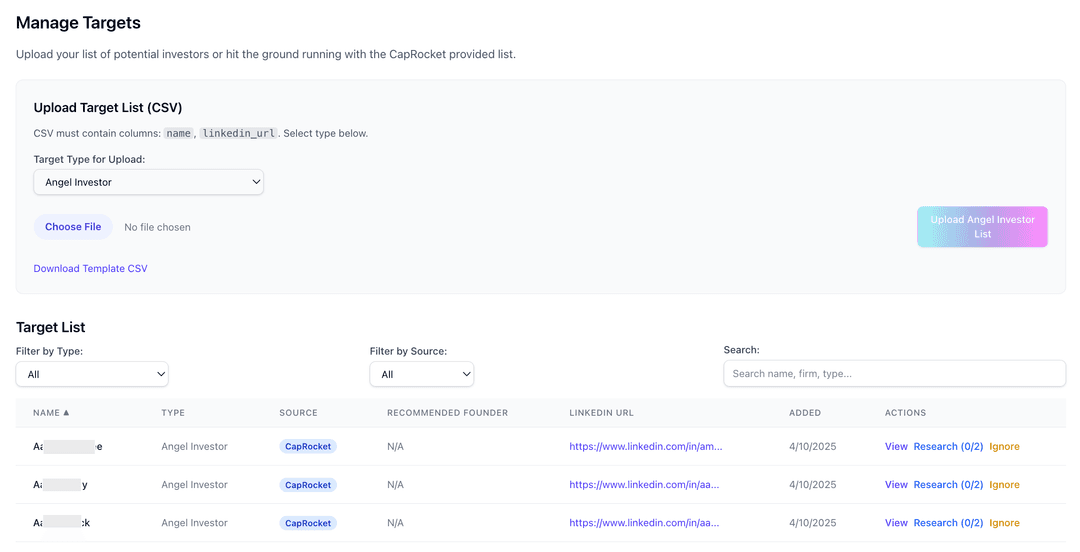1080x552 pixels.
Task: Ignore the third target in the list
Action: click(x=1004, y=523)
